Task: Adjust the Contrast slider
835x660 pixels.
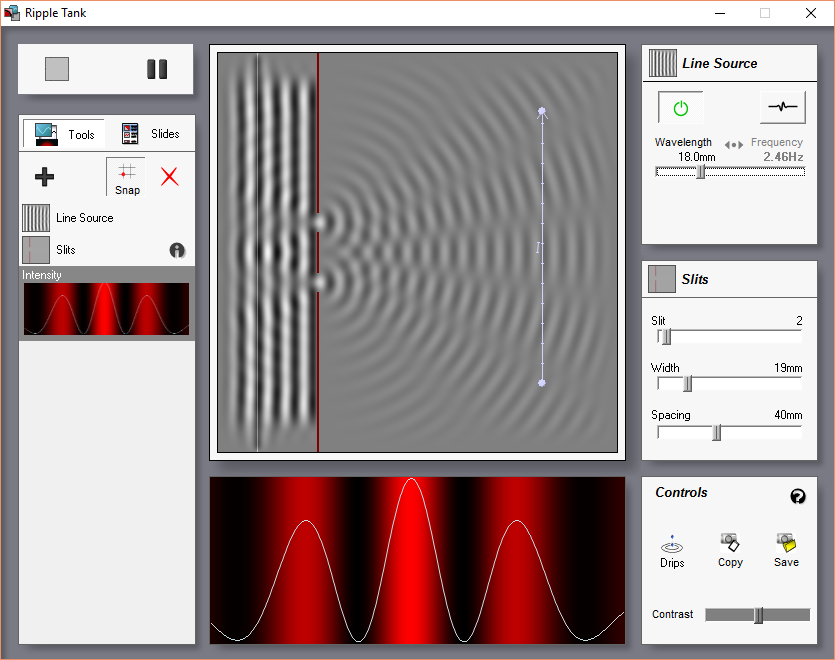Action: 758,615
